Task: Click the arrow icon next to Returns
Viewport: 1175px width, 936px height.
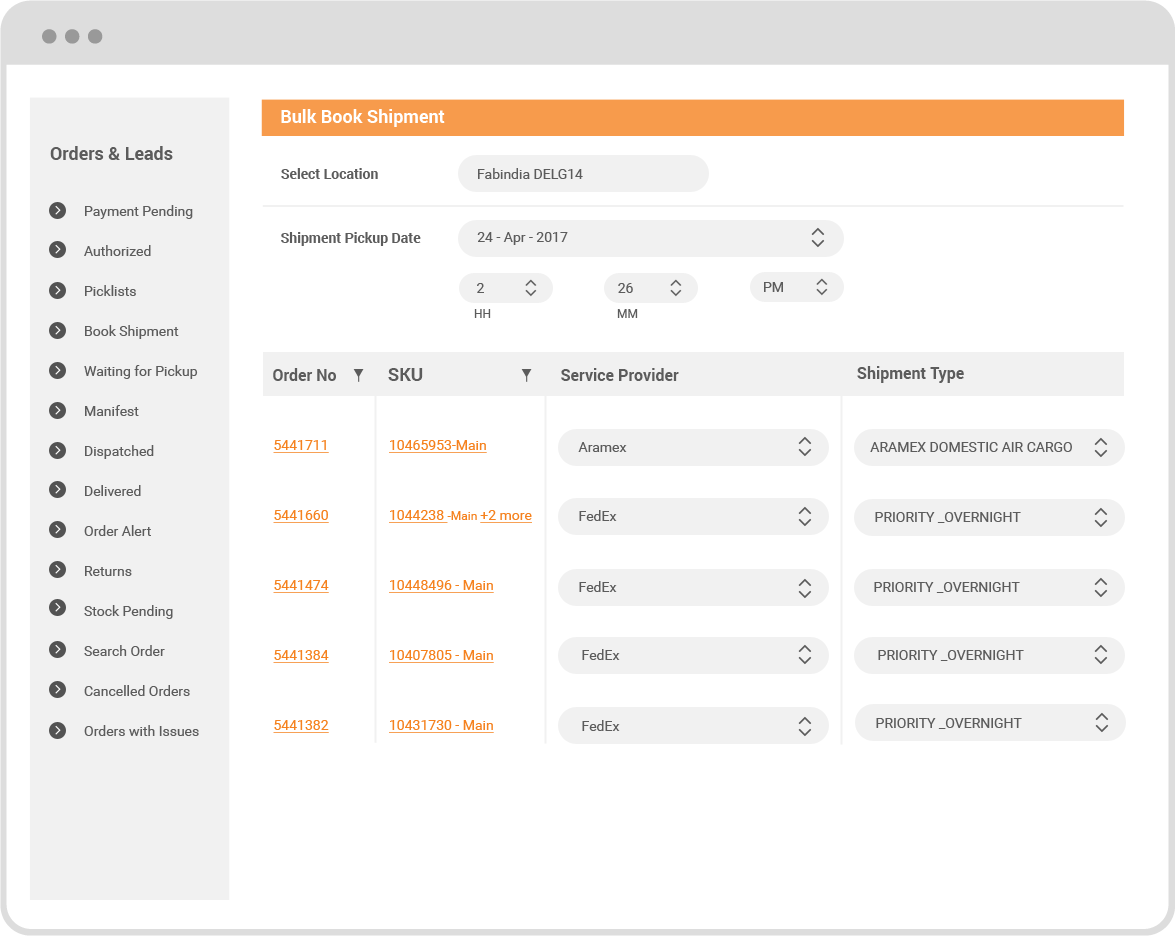Action: (58, 571)
